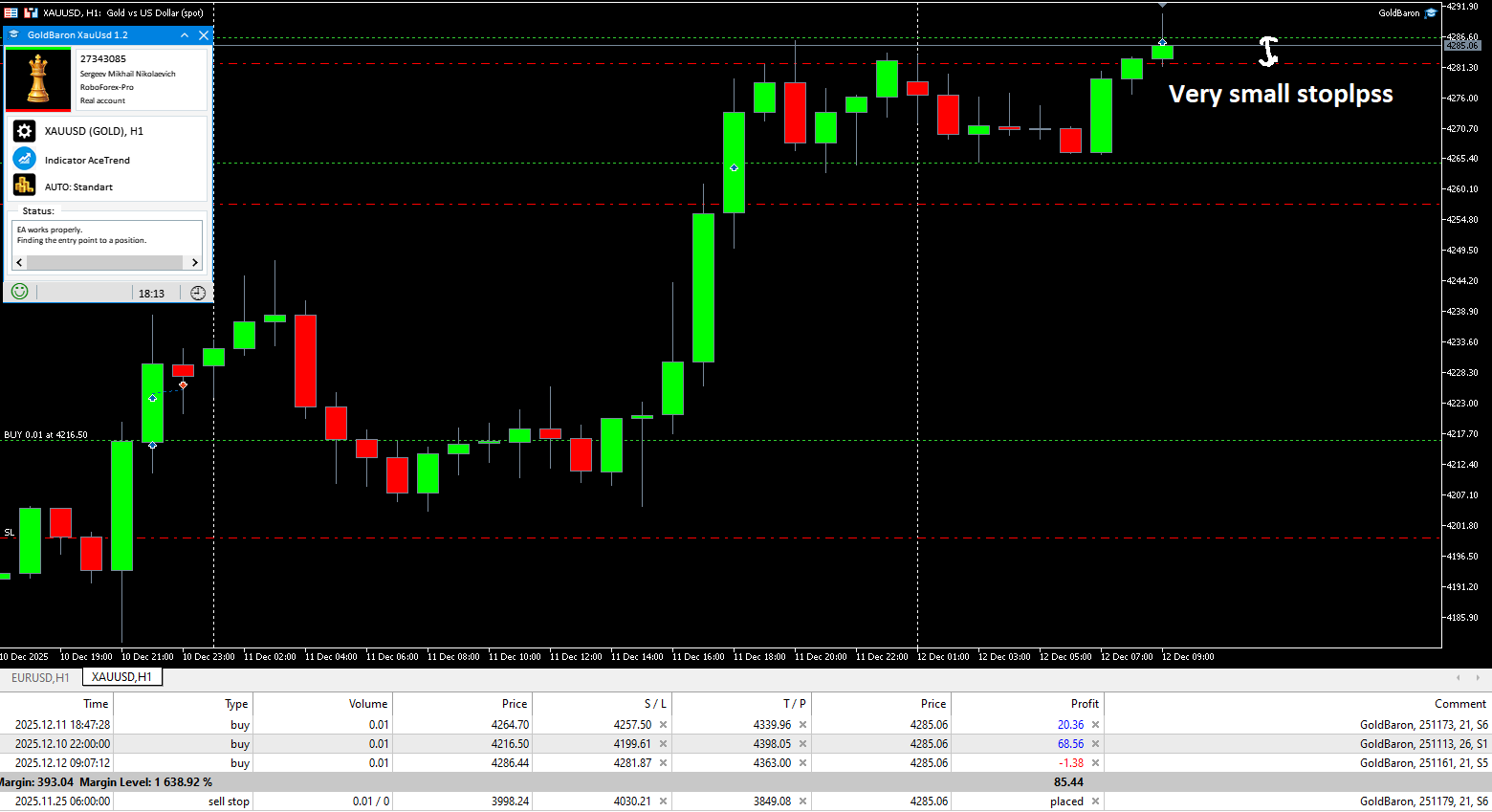This screenshot has height=812, width=1492.
Task: Open settings via the gear icon next to XAUUSD (GOLD)
Action: tap(25, 131)
